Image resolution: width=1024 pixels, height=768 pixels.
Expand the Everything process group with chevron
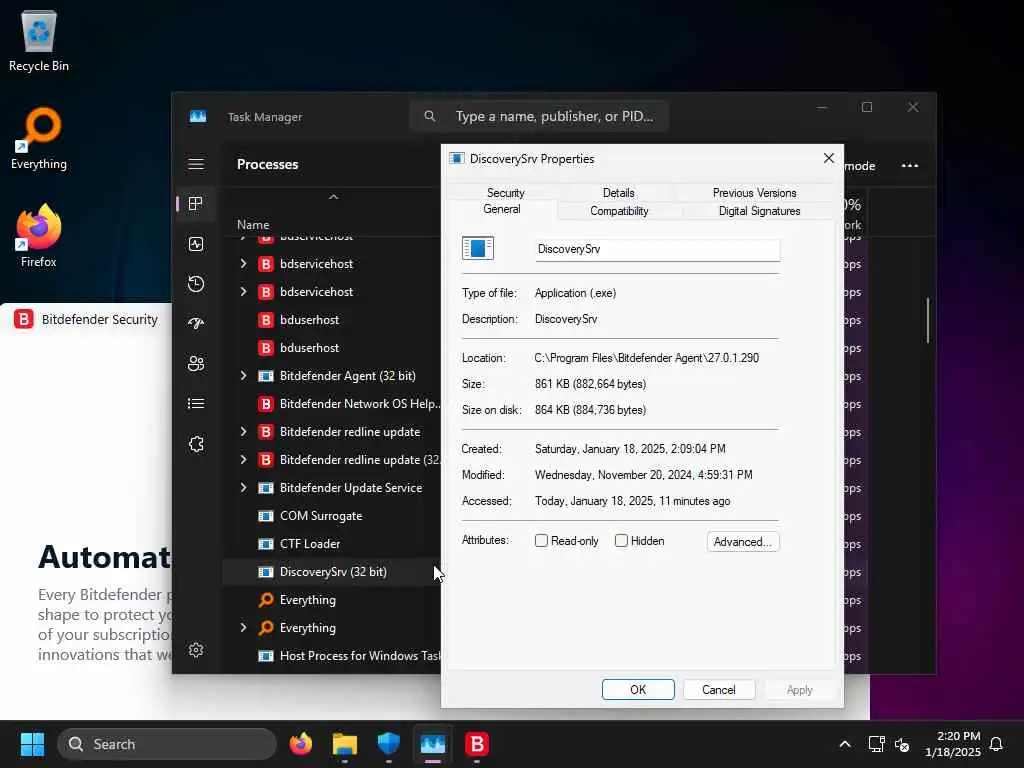point(243,628)
